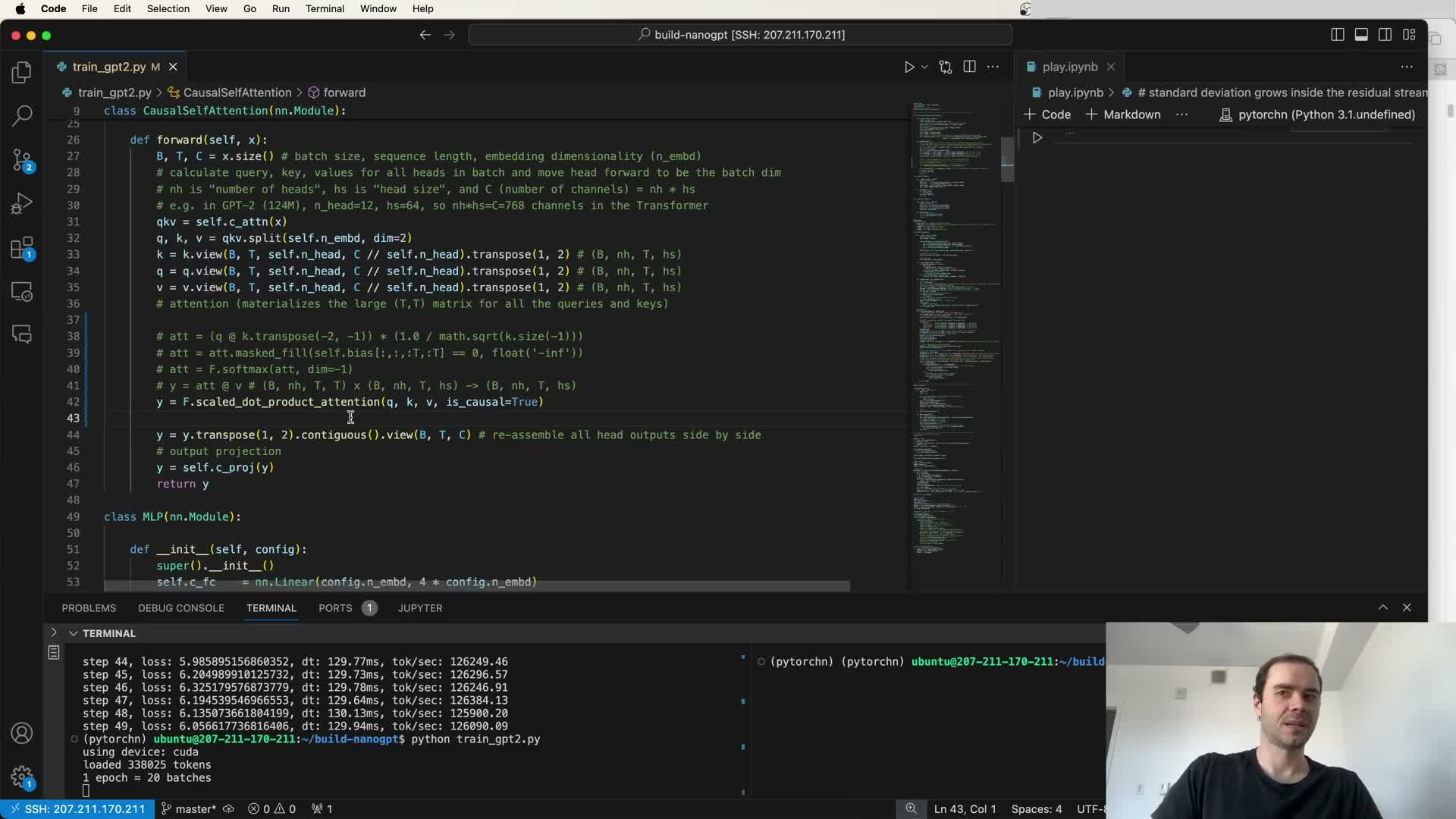Add a Markdown cell in notebook
The height and width of the screenshot is (819, 1456).
[x=1123, y=115]
